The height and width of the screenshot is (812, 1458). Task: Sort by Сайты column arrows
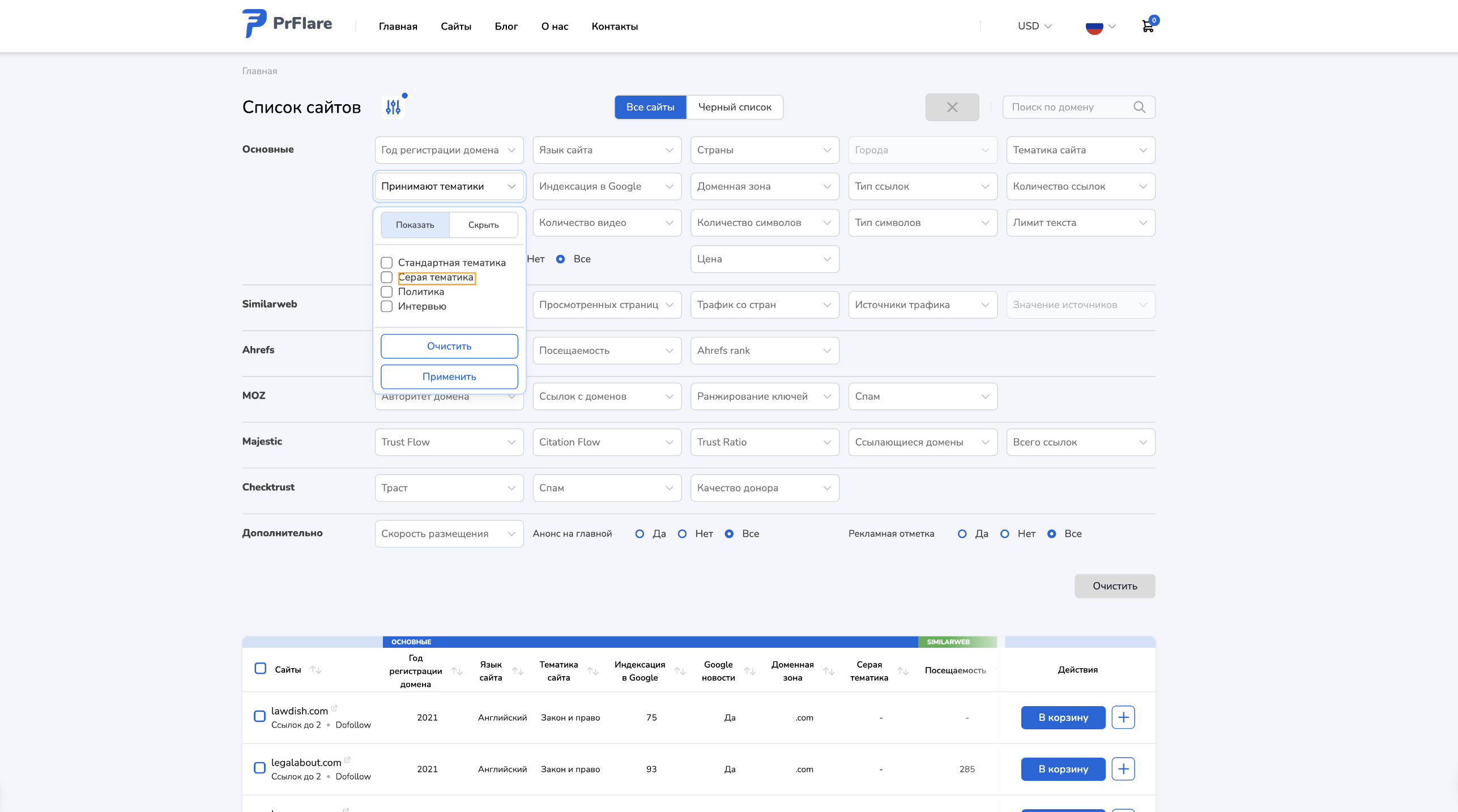[x=316, y=670]
